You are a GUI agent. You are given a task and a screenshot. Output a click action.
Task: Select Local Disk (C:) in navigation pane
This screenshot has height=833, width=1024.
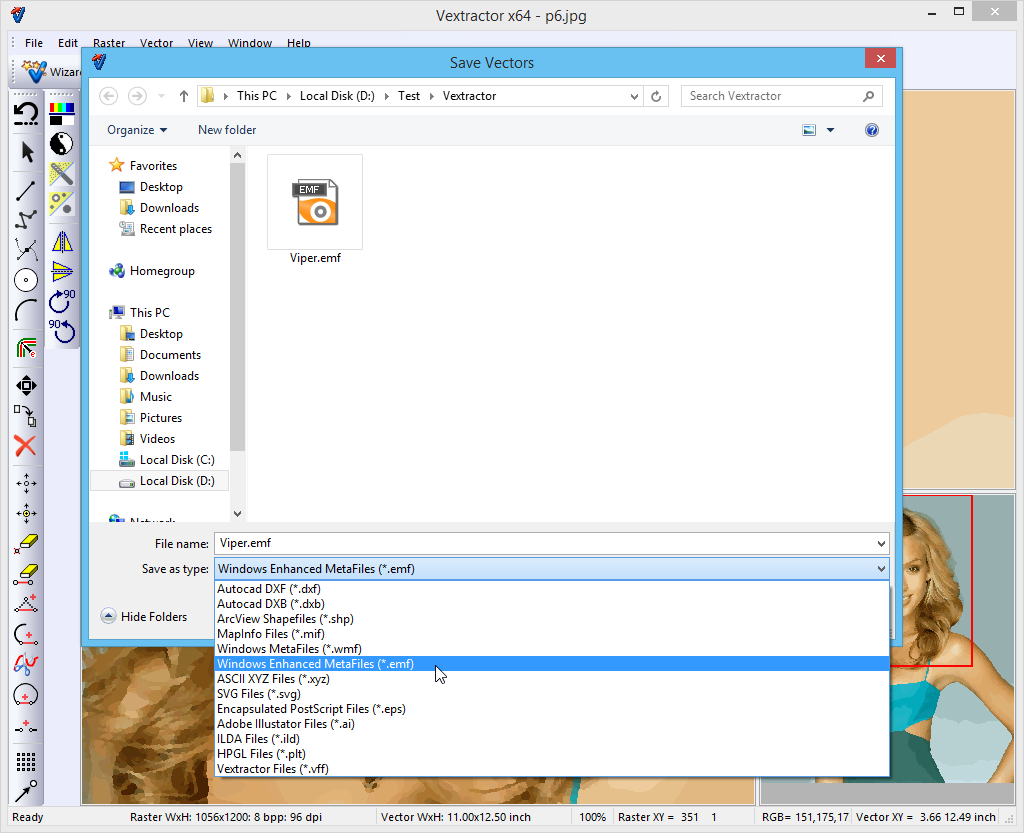click(176, 460)
